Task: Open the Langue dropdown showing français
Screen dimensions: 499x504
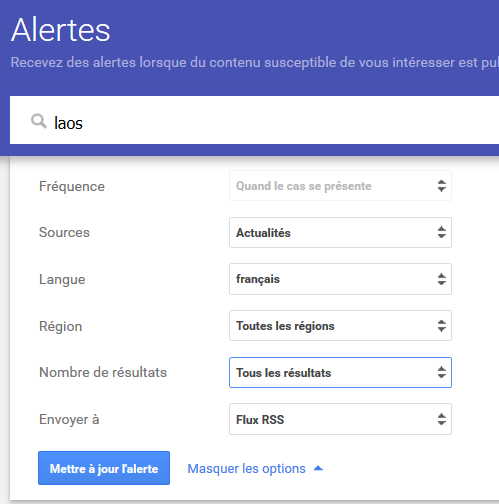Action: pos(340,279)
